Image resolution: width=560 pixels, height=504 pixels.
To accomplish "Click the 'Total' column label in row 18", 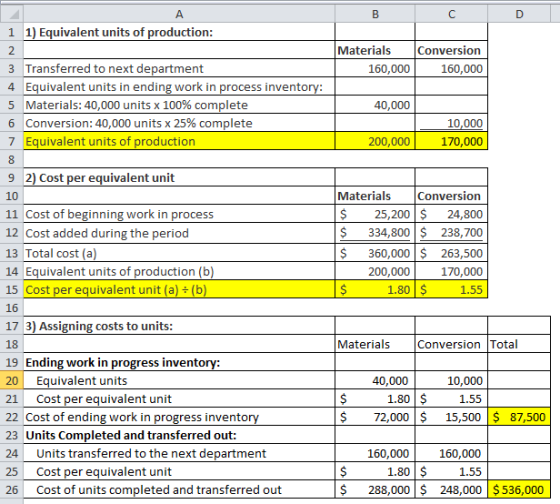I will click(x=519, y=344).
